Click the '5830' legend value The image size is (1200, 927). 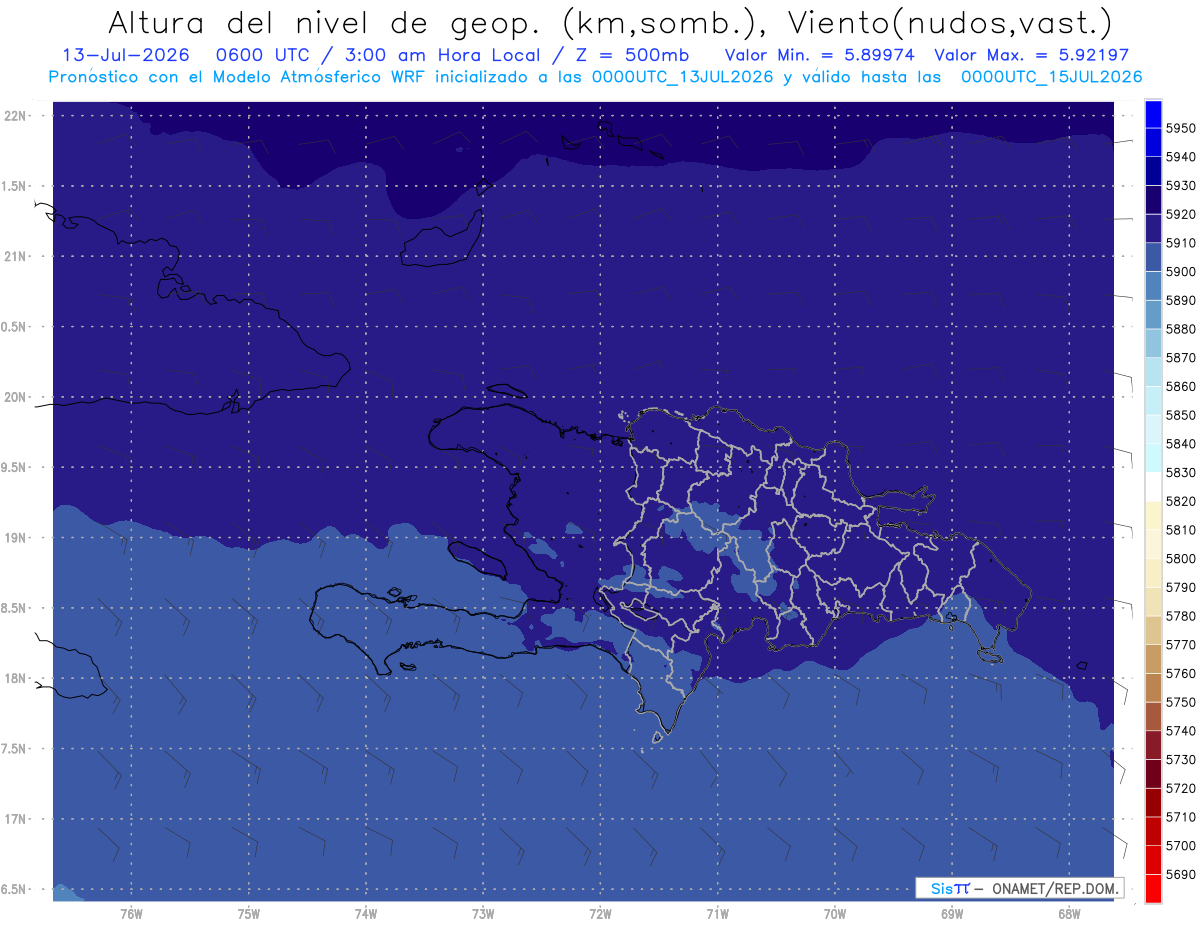coord(1181,472)
